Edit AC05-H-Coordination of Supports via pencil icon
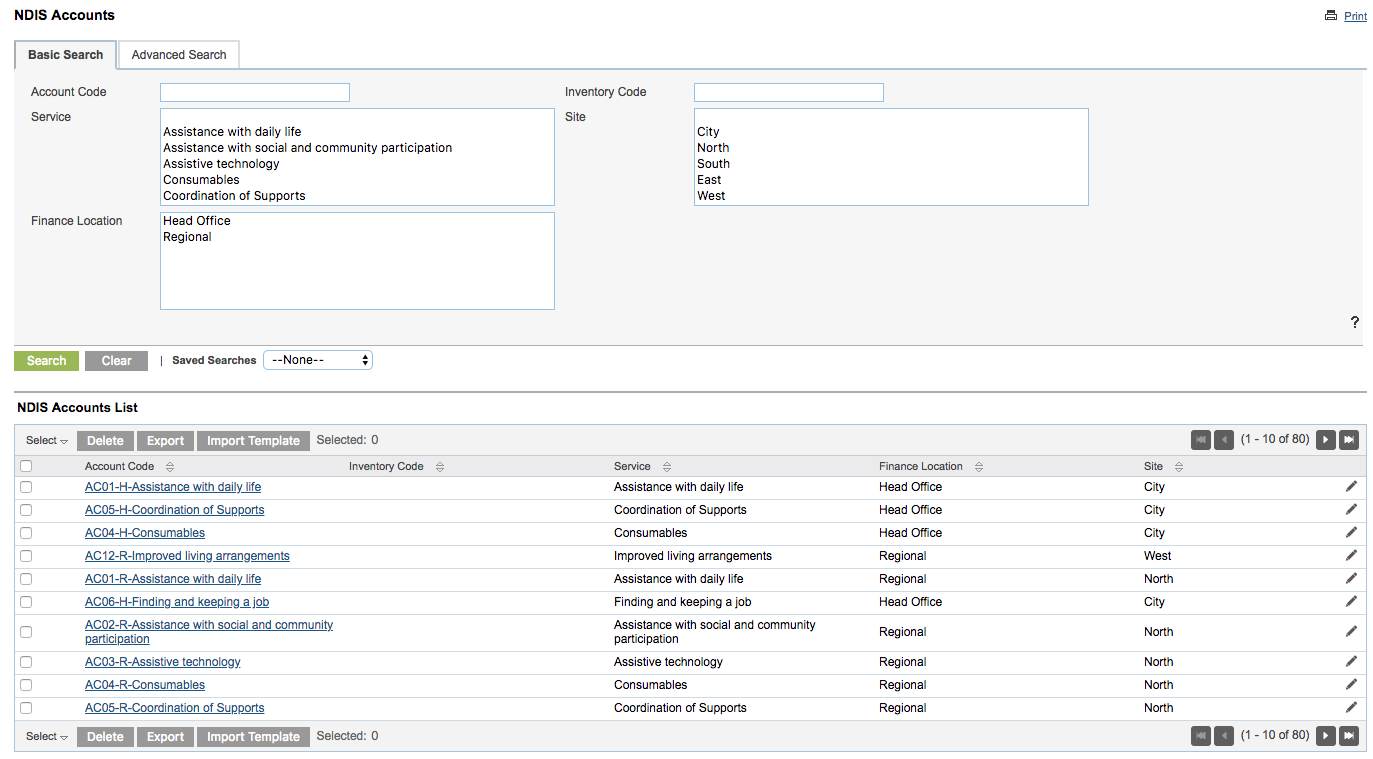Viewport: 1373px width, 759px height. point(1351,509)
